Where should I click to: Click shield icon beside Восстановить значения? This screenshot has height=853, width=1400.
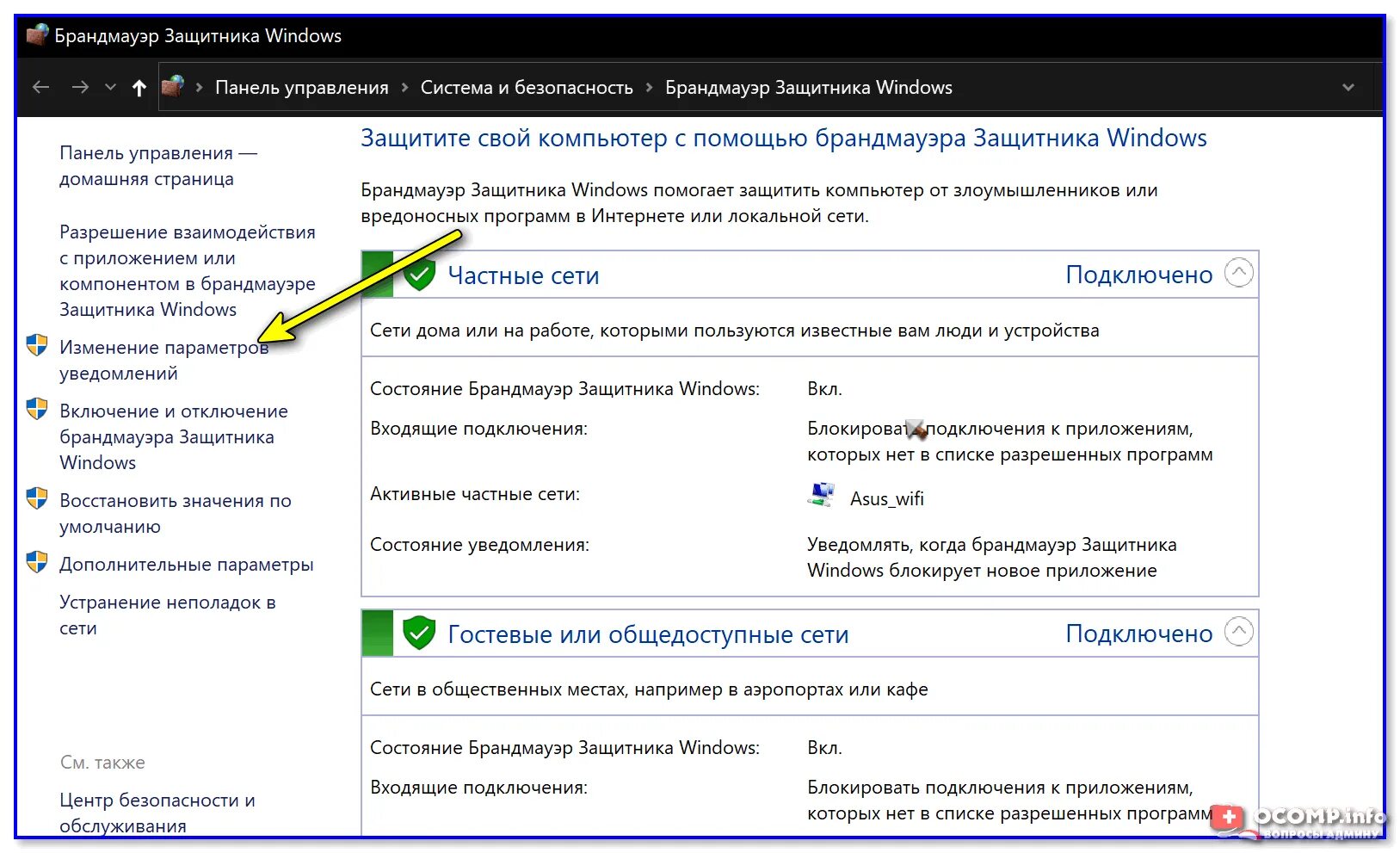pos(37,498)
